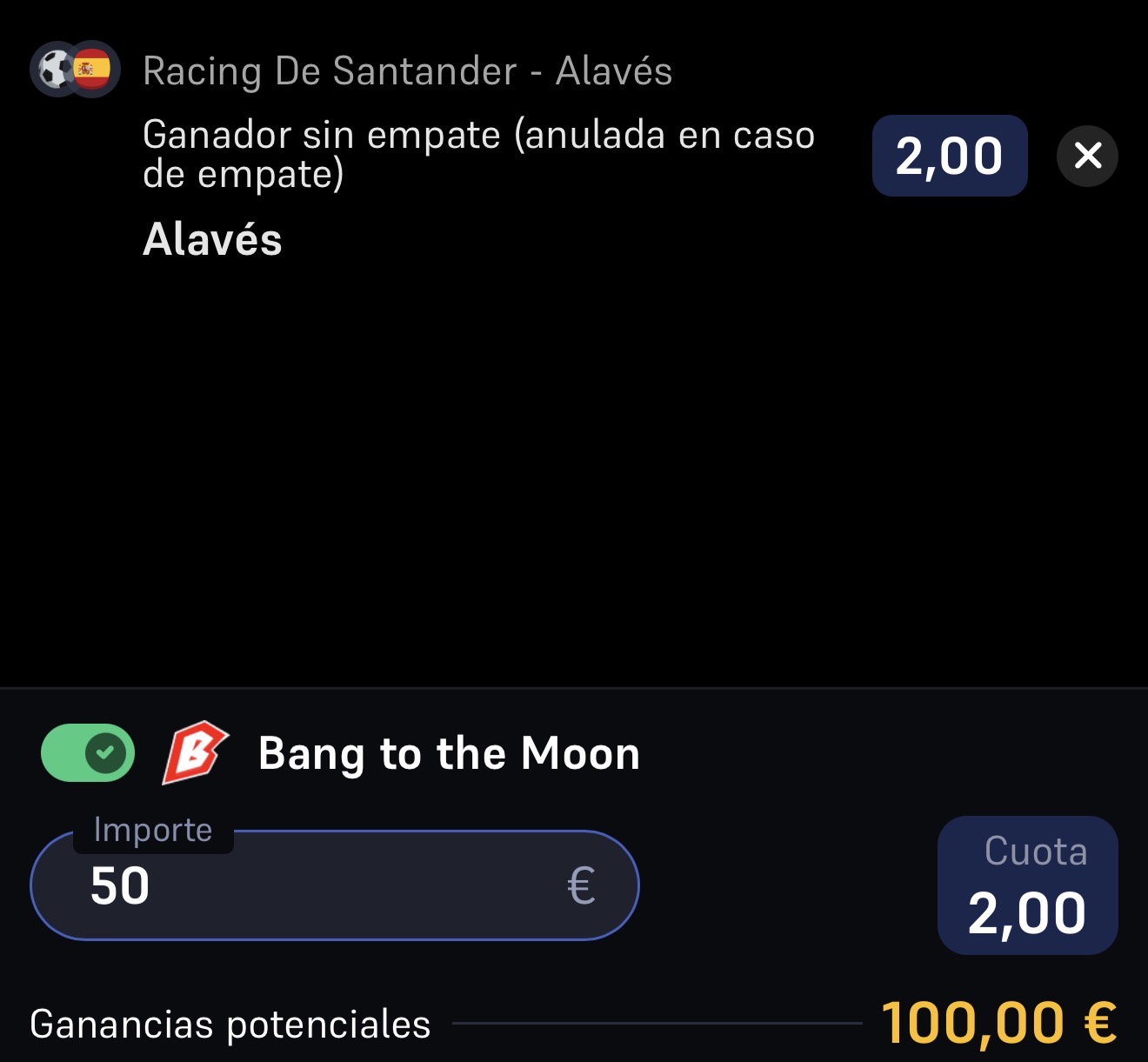Click the Ganador sin empate market text
This screenshot has width=1148, height=1062.
click(x=478, y=154)
